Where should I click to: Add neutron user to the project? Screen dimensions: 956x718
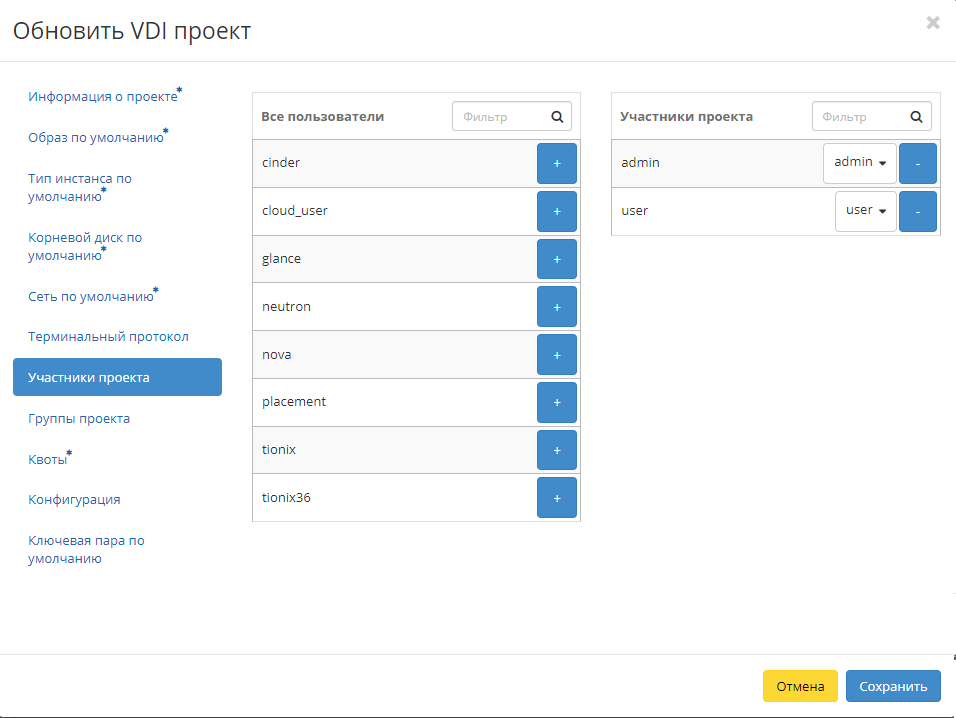(x=557, y=306)
